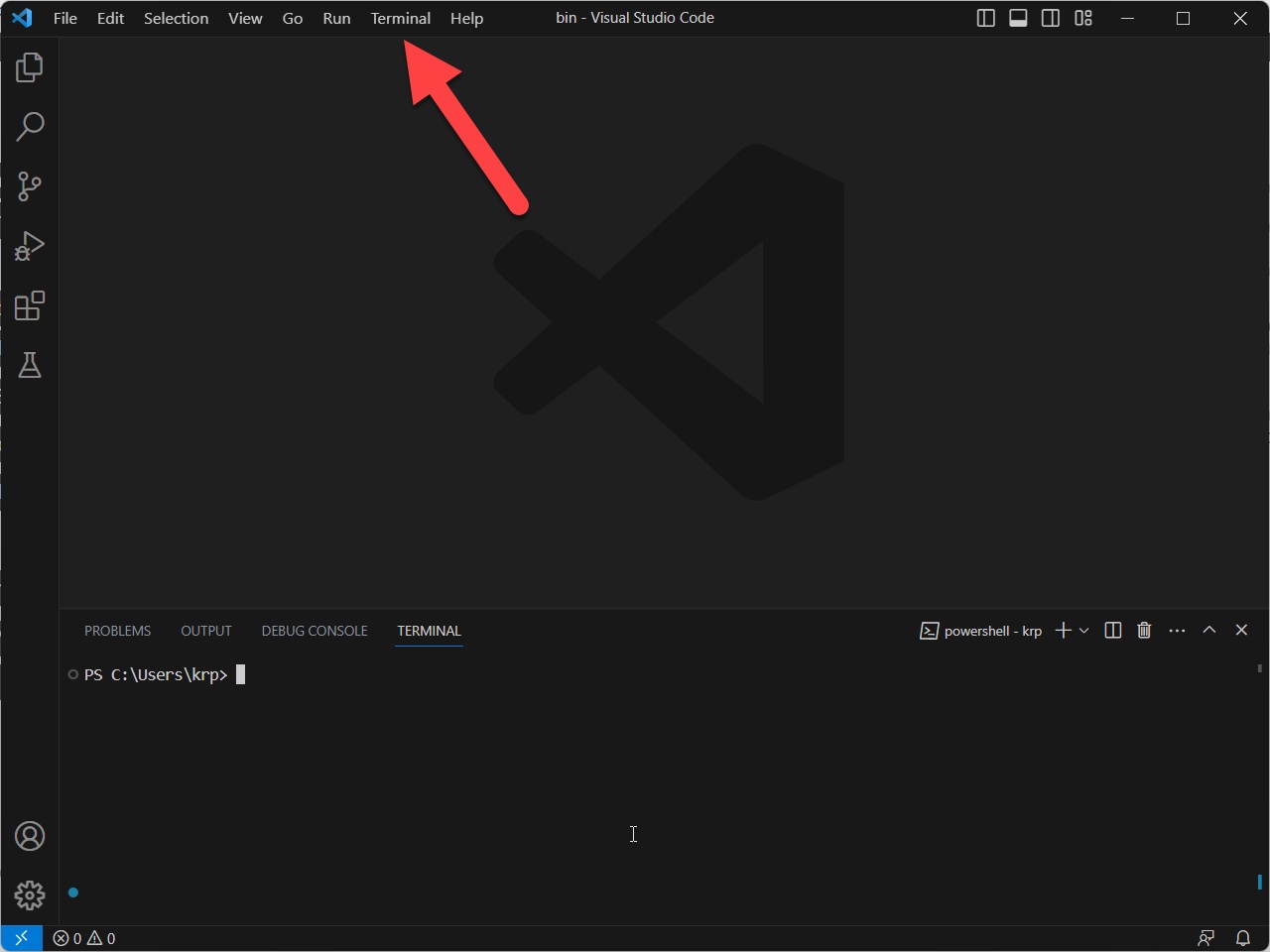Open the launch profile dropdown arrow
Viewport: 1270px width, 952px height.
point(1084,631)
